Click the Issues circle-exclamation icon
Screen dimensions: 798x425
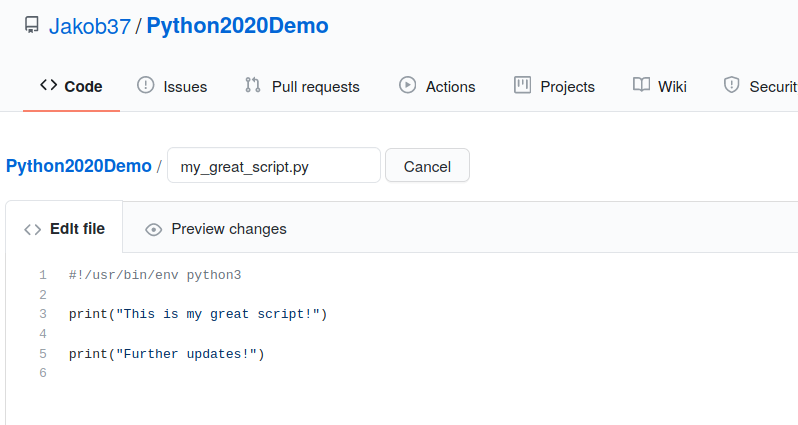[146, 85]
